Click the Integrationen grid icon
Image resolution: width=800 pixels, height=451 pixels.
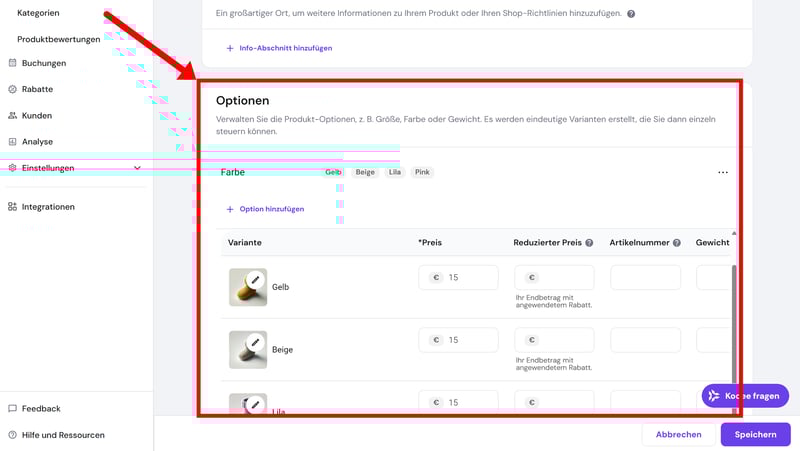[x=12, y=207]
